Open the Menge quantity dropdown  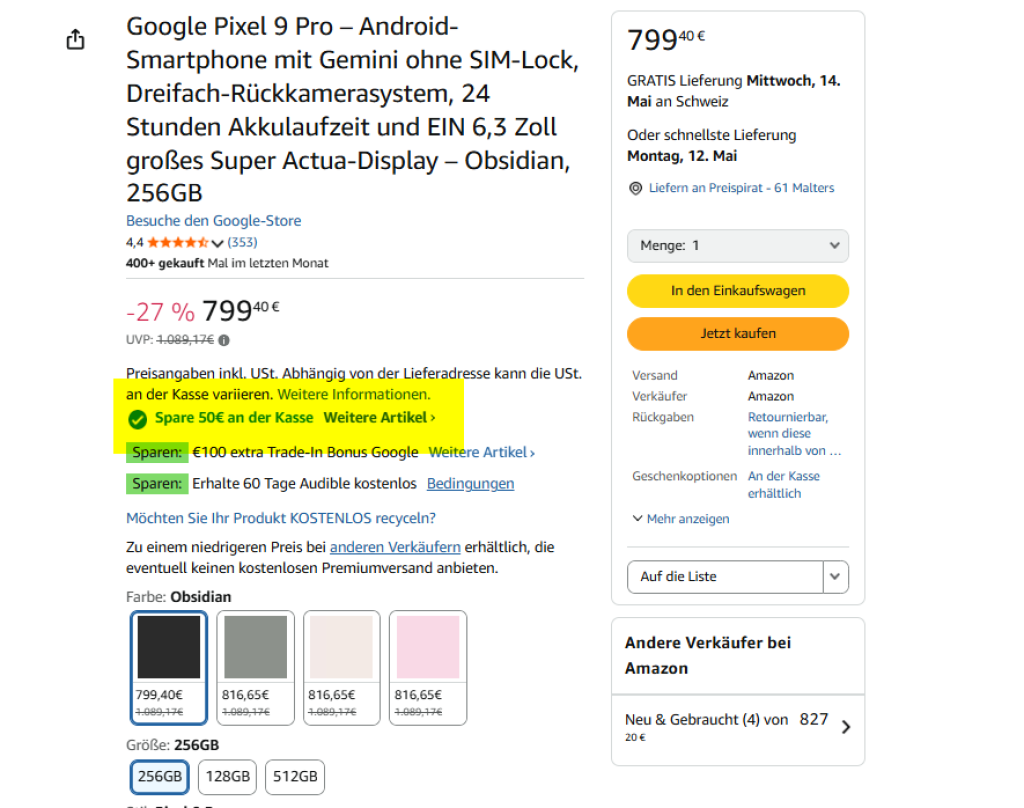coord(737,246)
